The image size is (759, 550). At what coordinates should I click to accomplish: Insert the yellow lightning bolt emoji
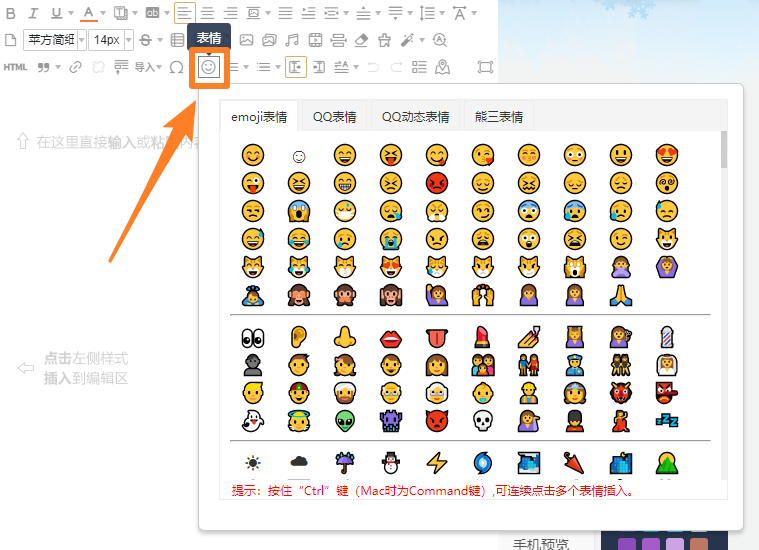pyautogui.click(x=436, y=463)
